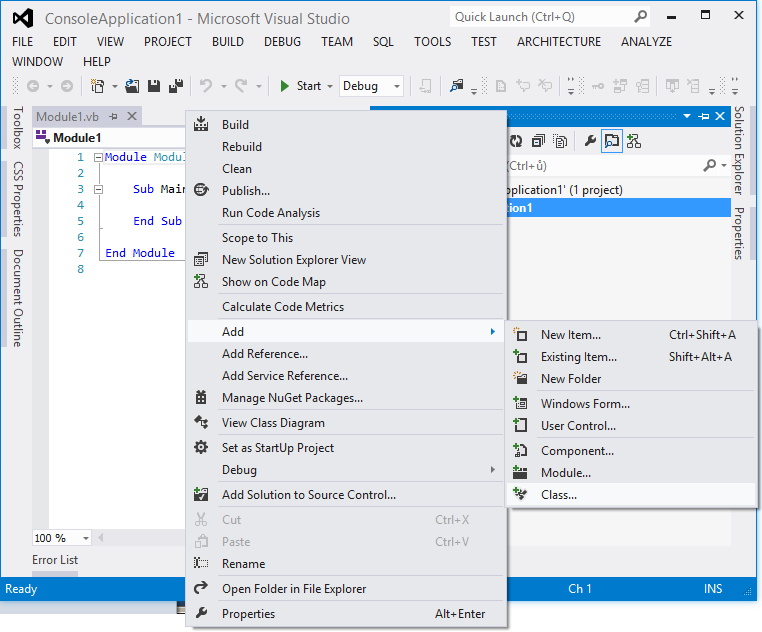Open the 100 % zoom level dropdown

(x=85, y=538)
